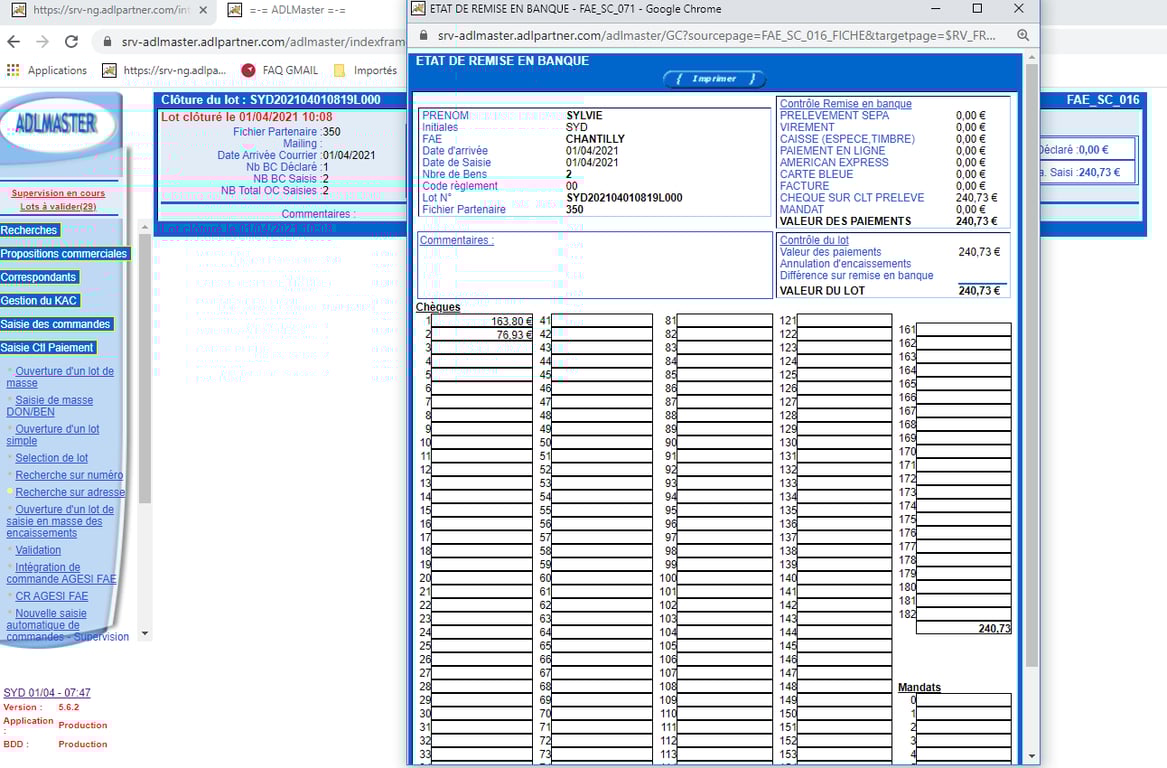Click the zoom magnifier in popup address bar
1167x768 pixels.
(1023, 35)
